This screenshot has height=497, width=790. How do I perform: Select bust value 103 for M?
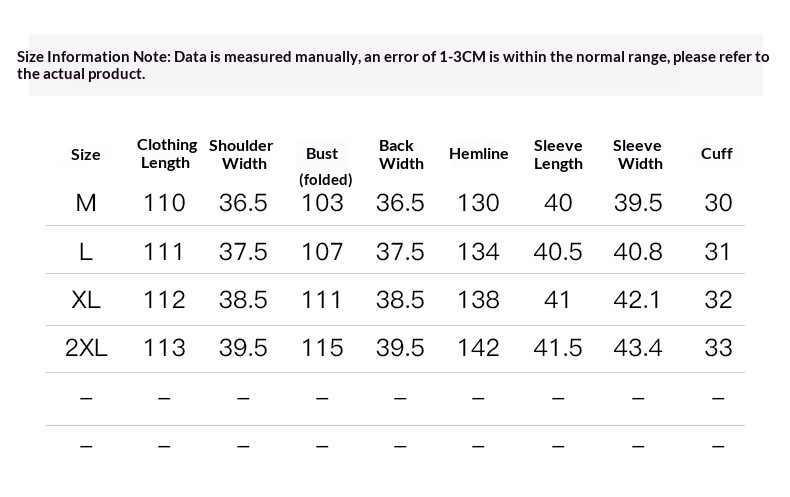322,203
